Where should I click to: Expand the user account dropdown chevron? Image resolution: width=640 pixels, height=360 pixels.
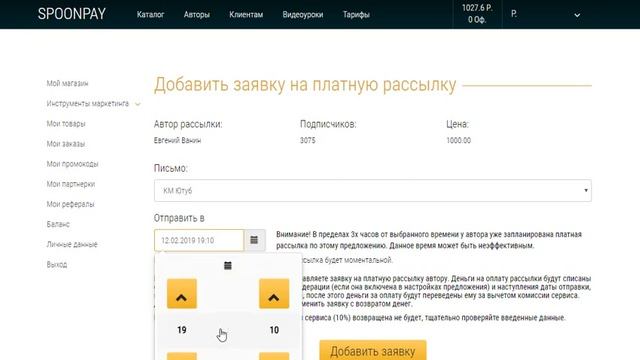(577, 15)
